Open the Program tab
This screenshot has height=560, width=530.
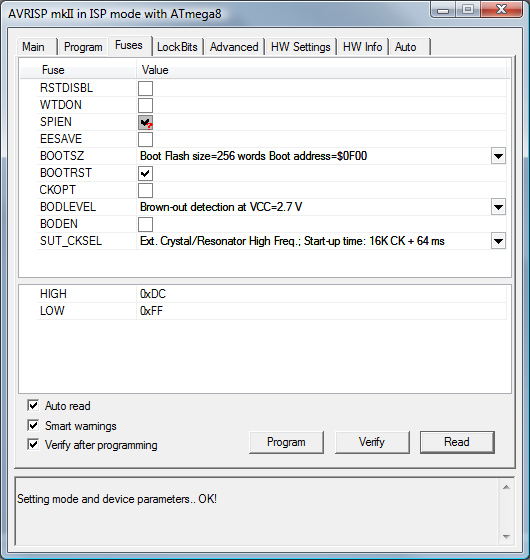point(83,47)
